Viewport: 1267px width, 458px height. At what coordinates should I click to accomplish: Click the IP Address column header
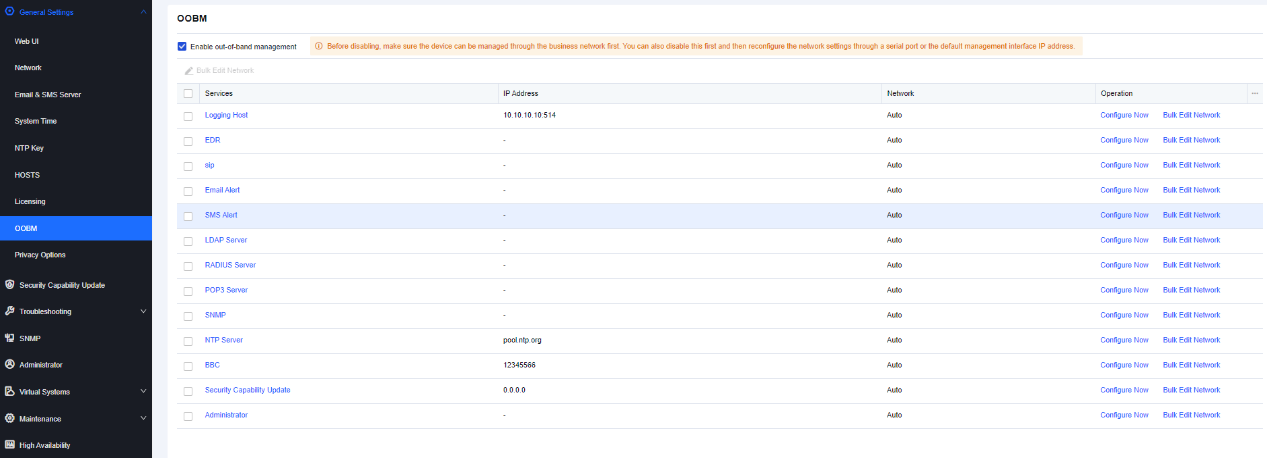point(521,93)
